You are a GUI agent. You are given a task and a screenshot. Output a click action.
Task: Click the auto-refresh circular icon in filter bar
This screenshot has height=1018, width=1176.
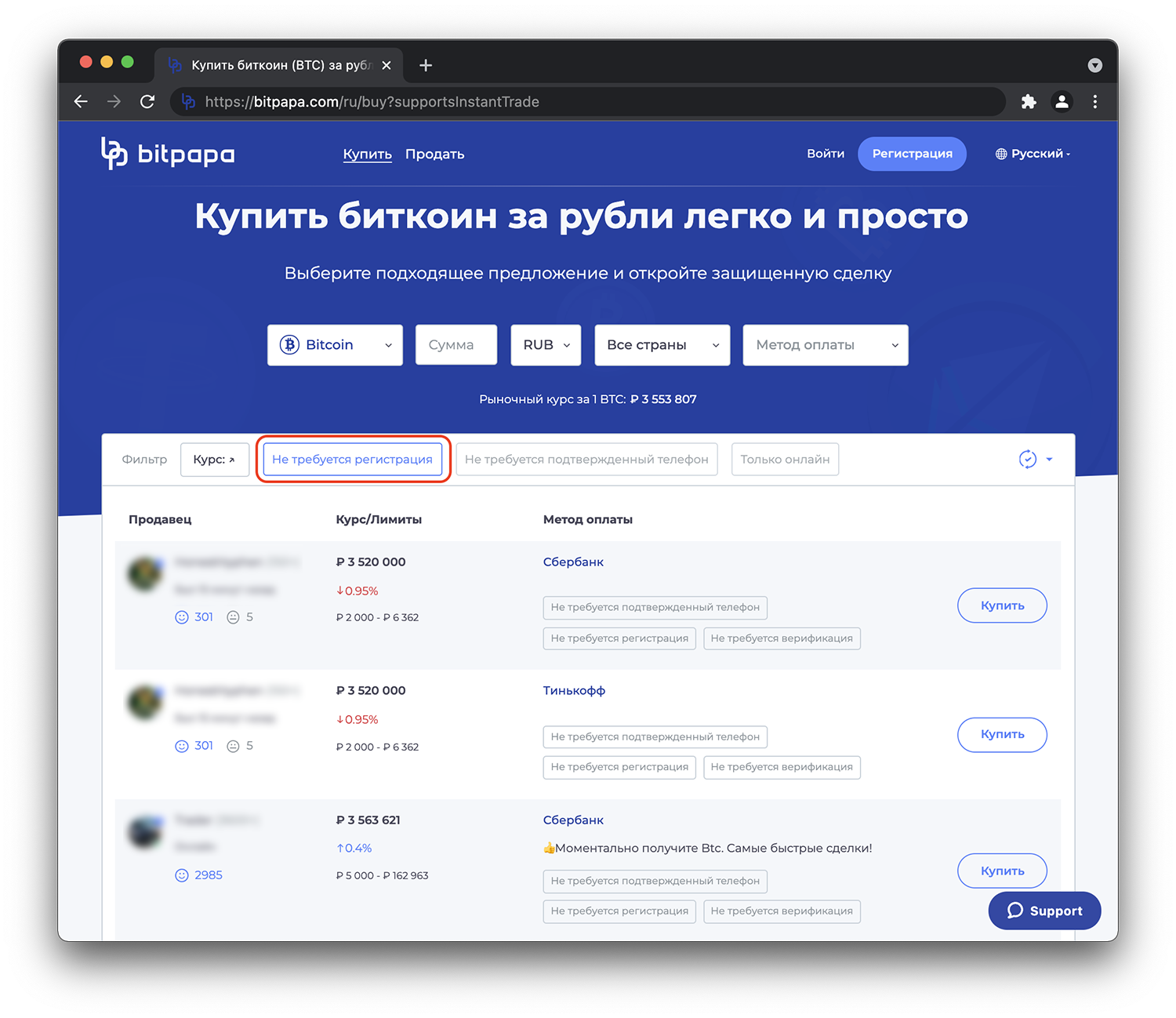point(1028,460)
